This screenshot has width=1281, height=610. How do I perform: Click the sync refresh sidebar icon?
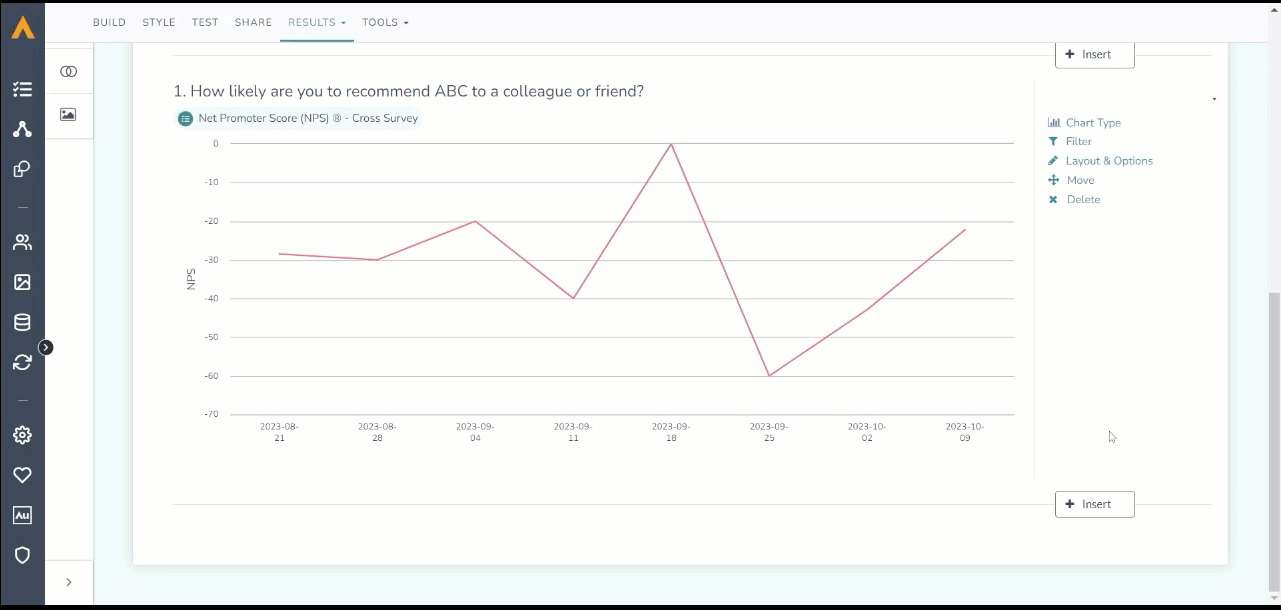[x=22, y=362]
